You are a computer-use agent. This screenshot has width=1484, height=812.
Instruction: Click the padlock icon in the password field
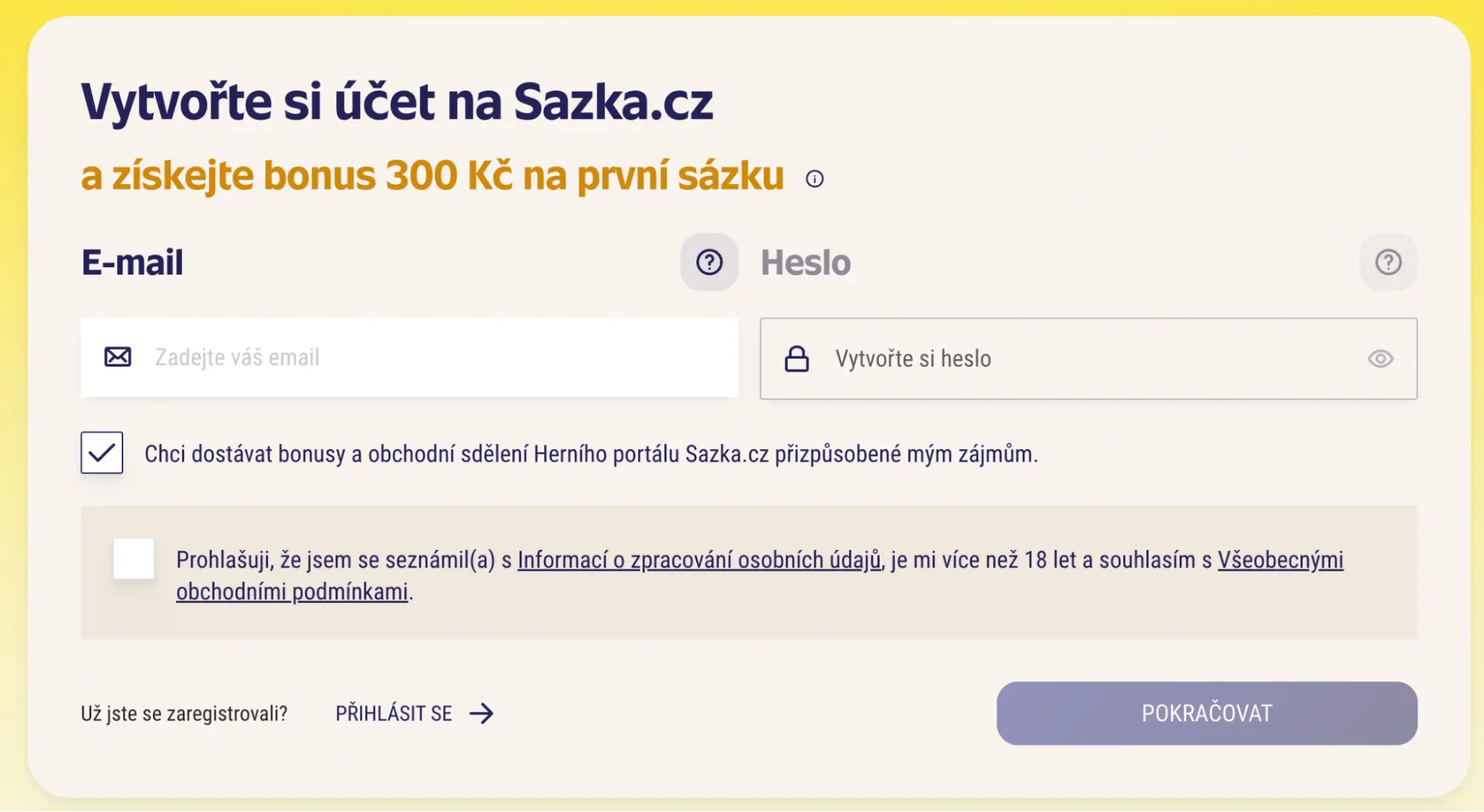tap(797, 358)
